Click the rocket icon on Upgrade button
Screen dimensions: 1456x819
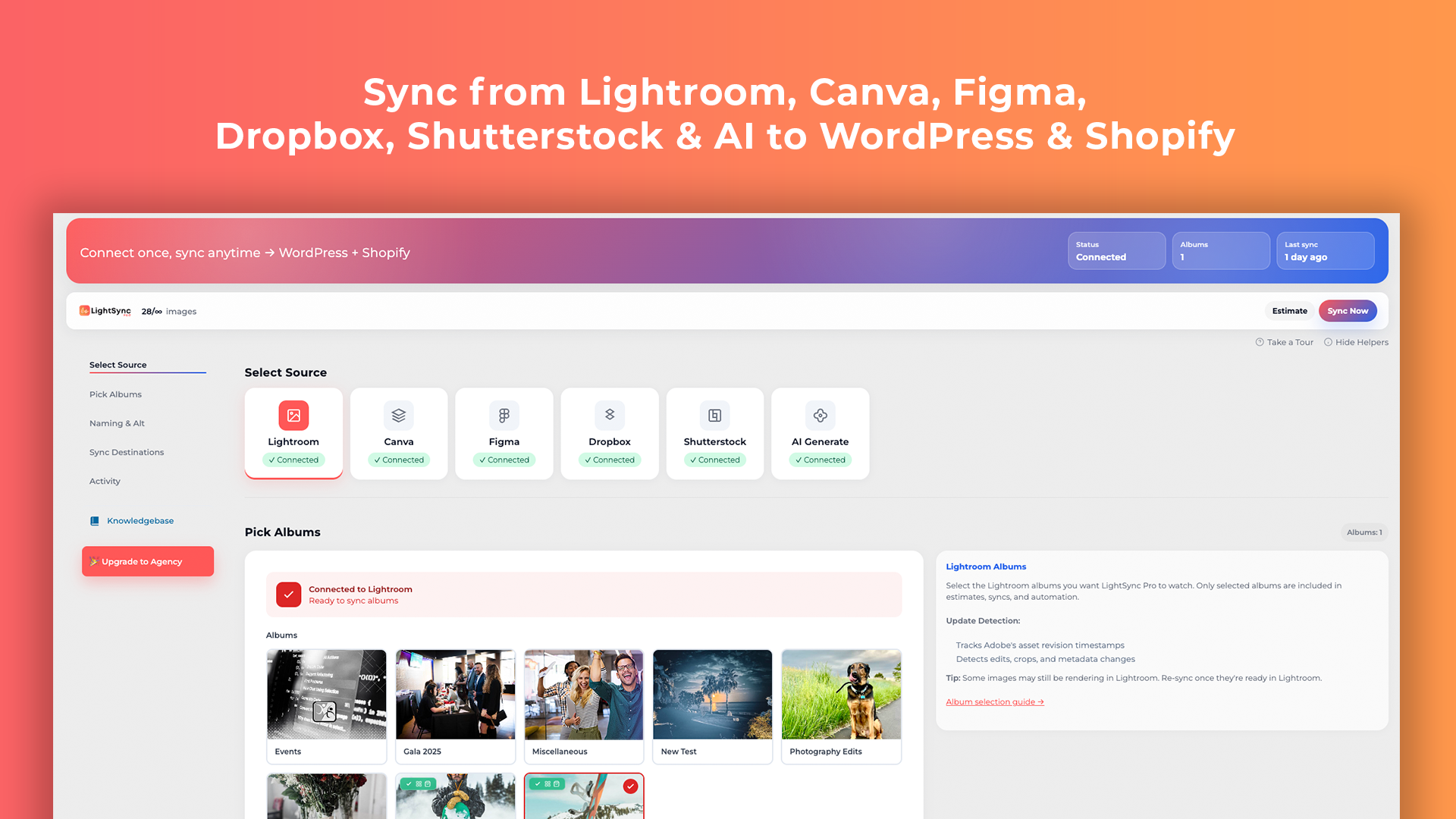pos(94,562)
